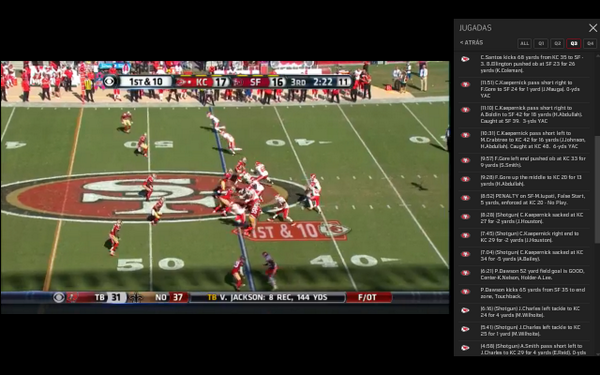Click the 49ers logo beside the 11:51 Kaepernick pass
Screen dimensions: 600x375
tap(465, 84)
